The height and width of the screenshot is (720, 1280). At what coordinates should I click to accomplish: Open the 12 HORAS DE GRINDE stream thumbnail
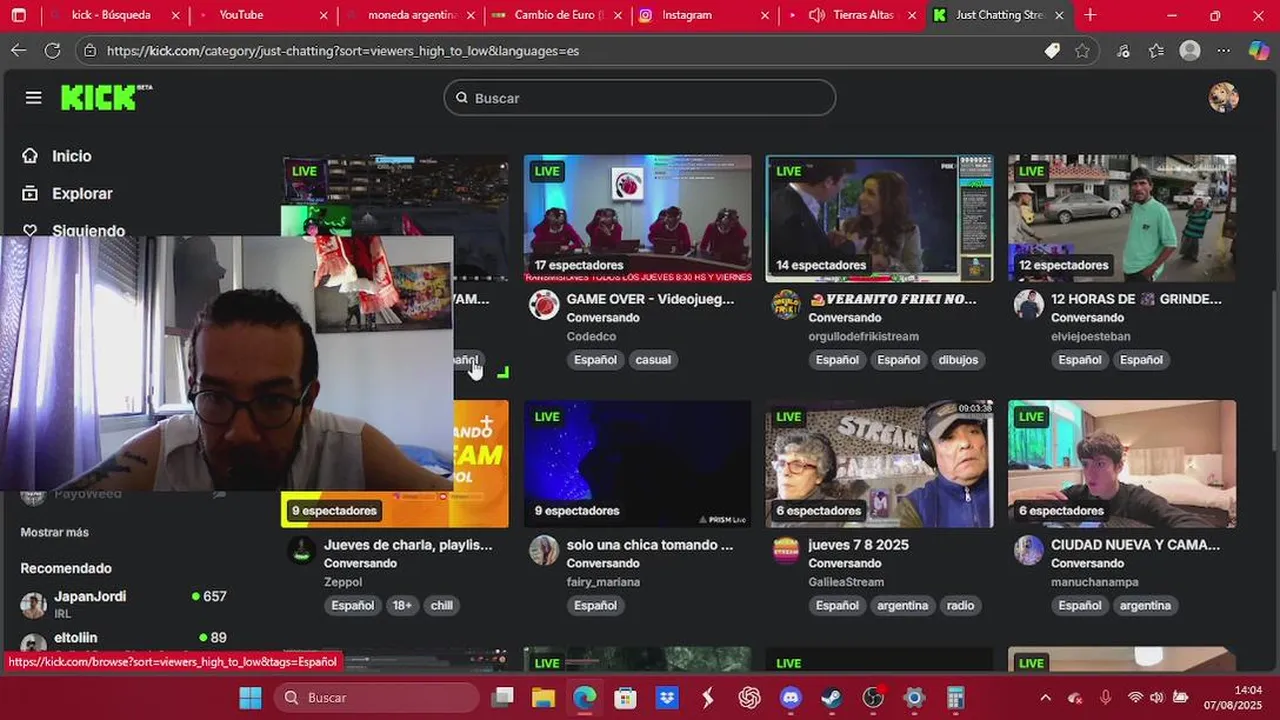click(x=1122, y=218)
